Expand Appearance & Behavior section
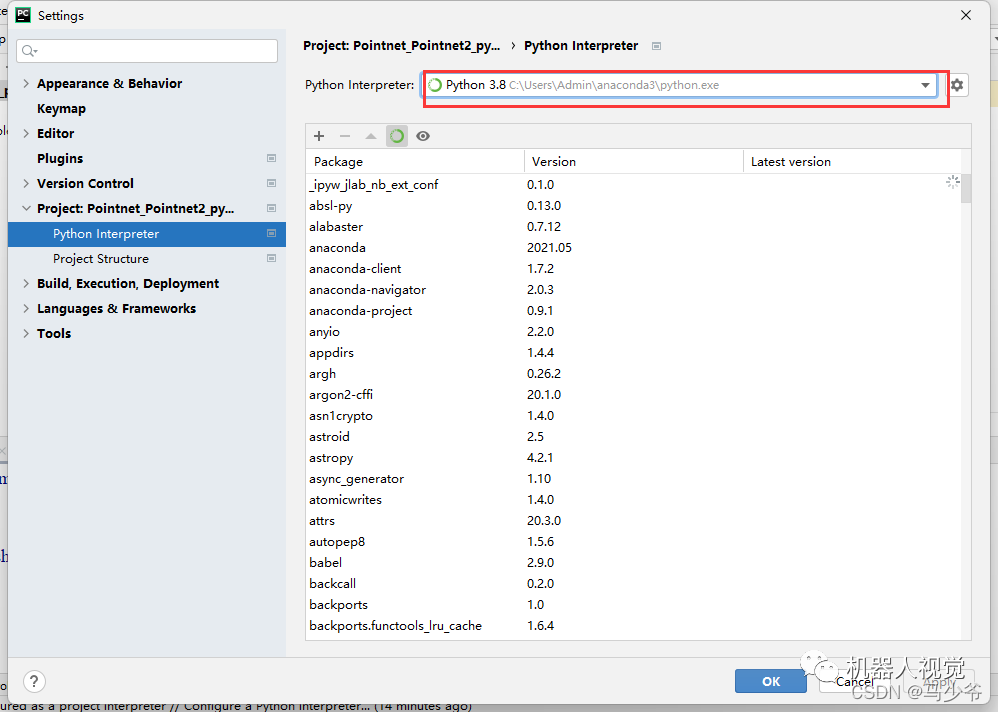998x712 pixels. point(26,83)
